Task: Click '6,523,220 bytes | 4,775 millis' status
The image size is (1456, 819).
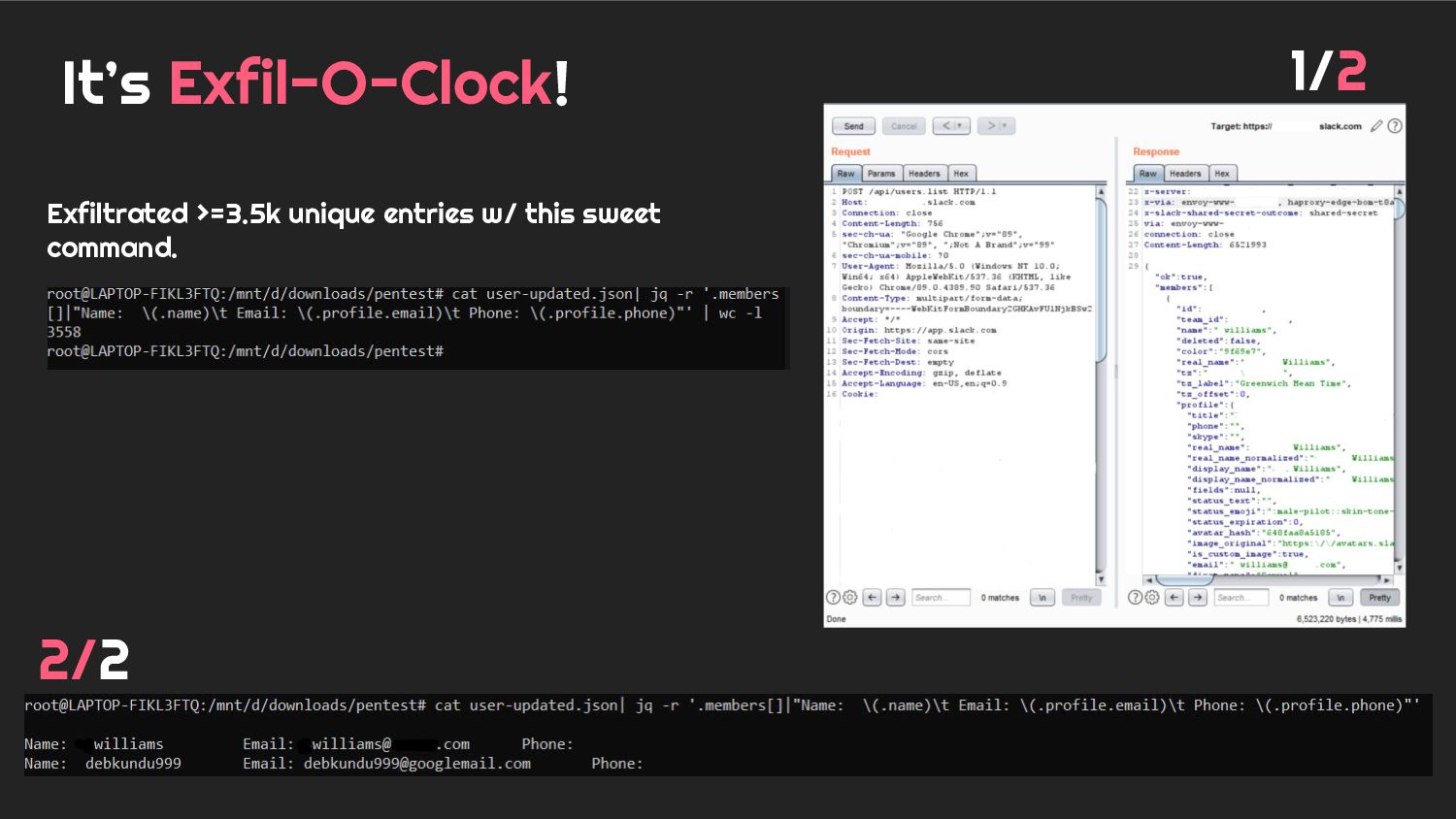Action: (1349, 619)
